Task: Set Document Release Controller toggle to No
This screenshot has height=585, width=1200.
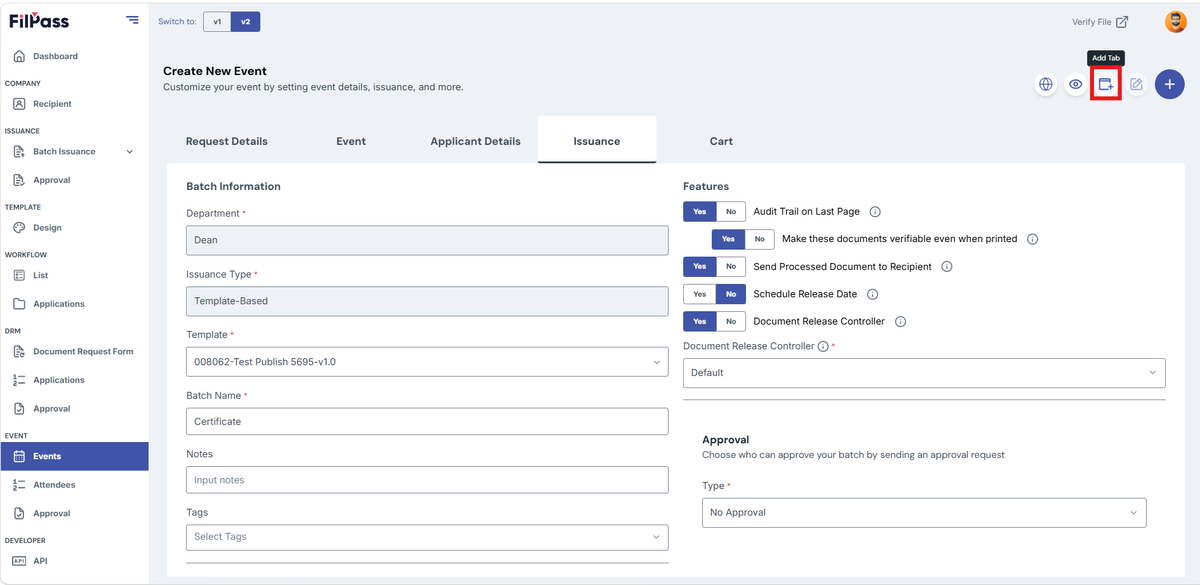Action: 731,322
